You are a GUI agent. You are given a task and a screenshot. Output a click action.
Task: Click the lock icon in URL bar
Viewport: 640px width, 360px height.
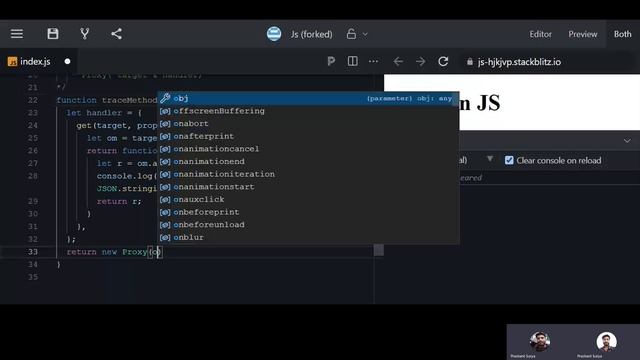pyautogui.click(x=470, y=62)
